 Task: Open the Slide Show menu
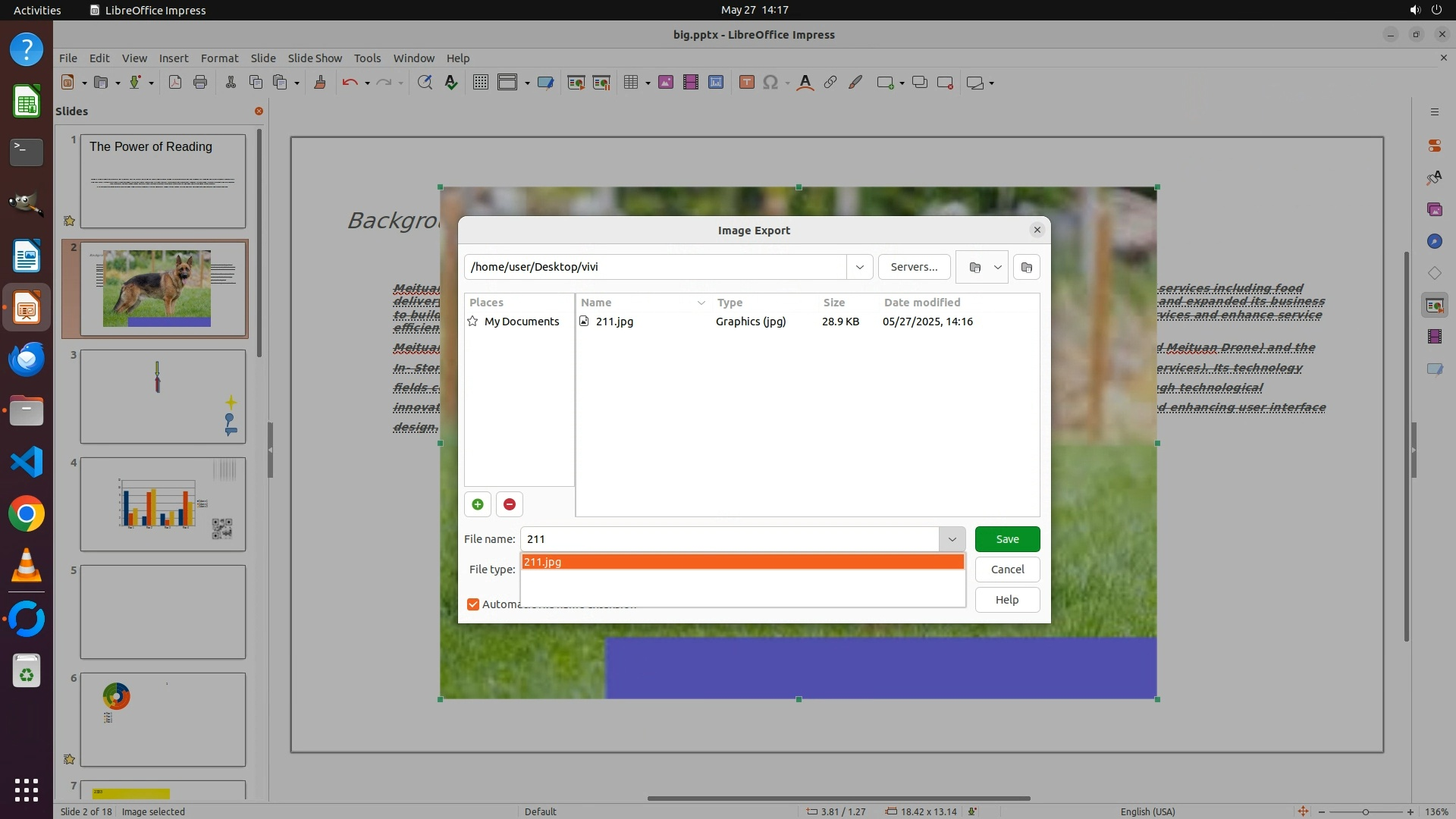[315, 58]
